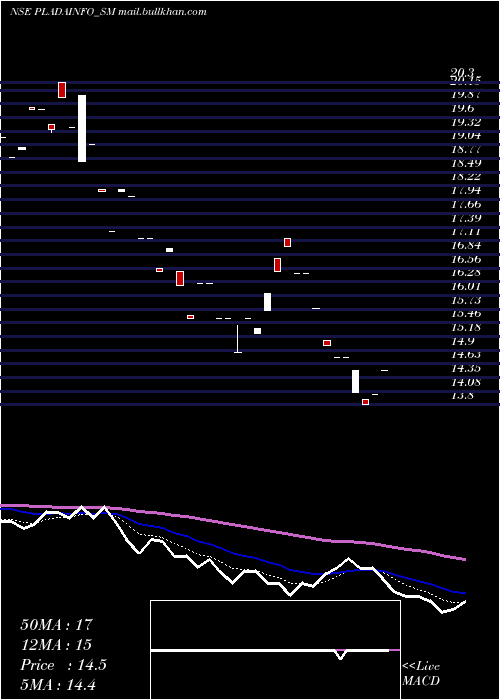Click the 17.39 price axis label

[x=466, y=218]
